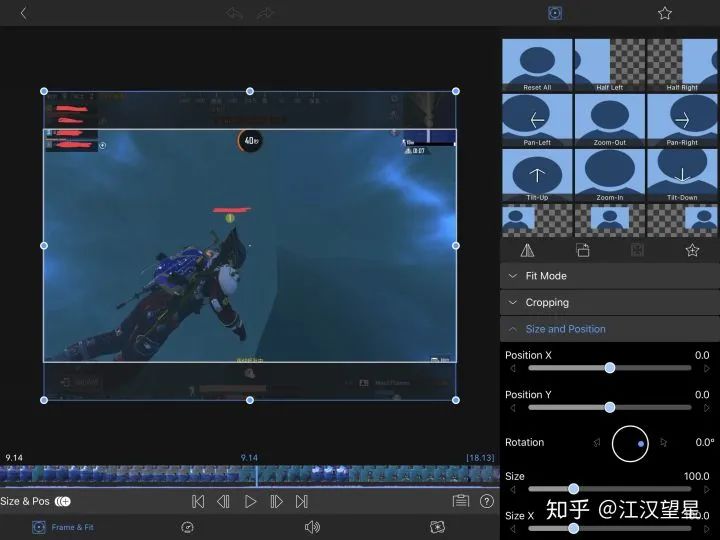Apply the Pan-Right preset
Image resolution: width=720 pixels, height=540 pixels.
[x=682, y=120]
